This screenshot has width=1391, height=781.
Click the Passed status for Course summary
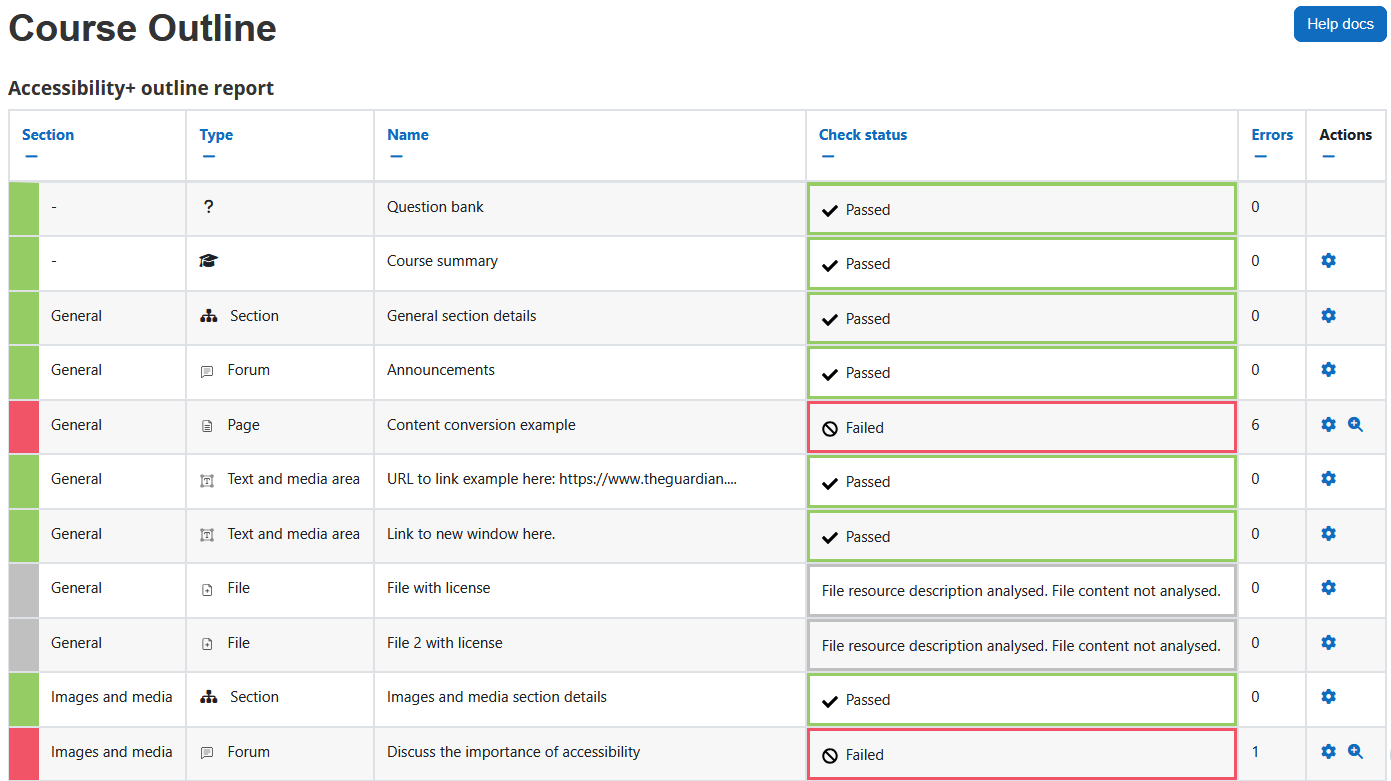tap(1022, 264)
